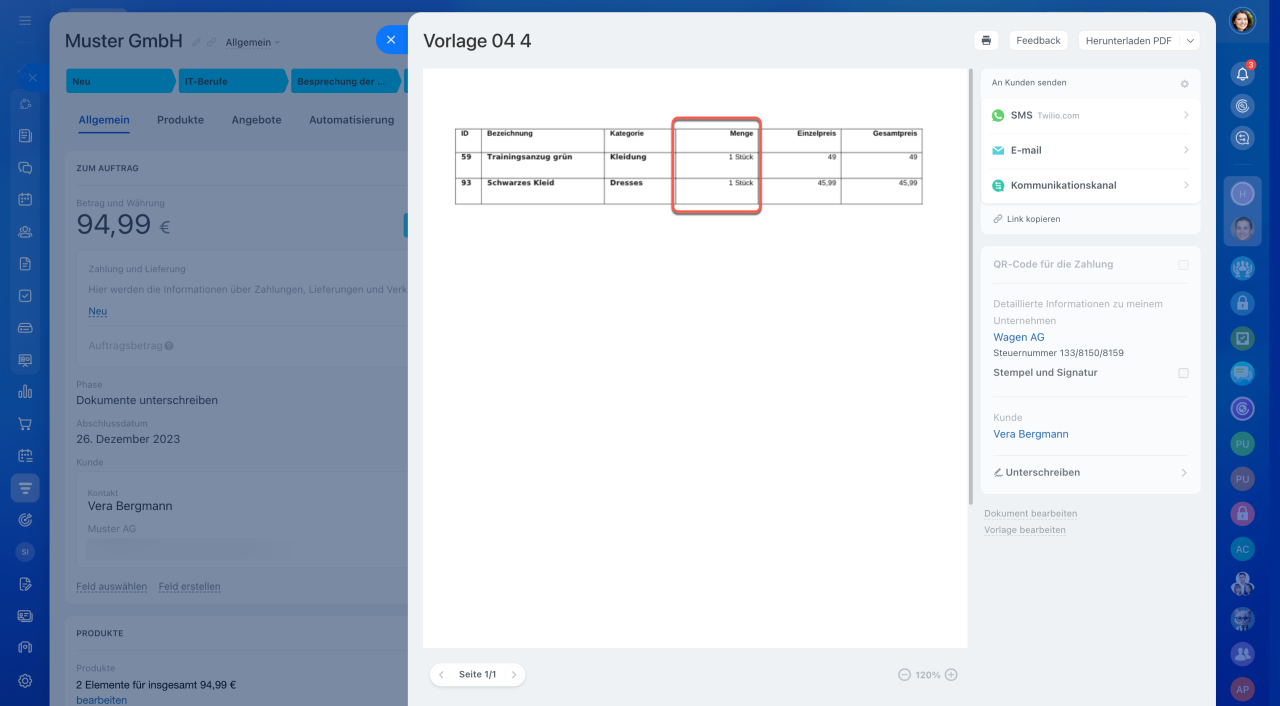Viewport: 1280px width, 706px height.
Task: Copy deal link icon beside Muster GmbH
Action: tap(211, 42)
